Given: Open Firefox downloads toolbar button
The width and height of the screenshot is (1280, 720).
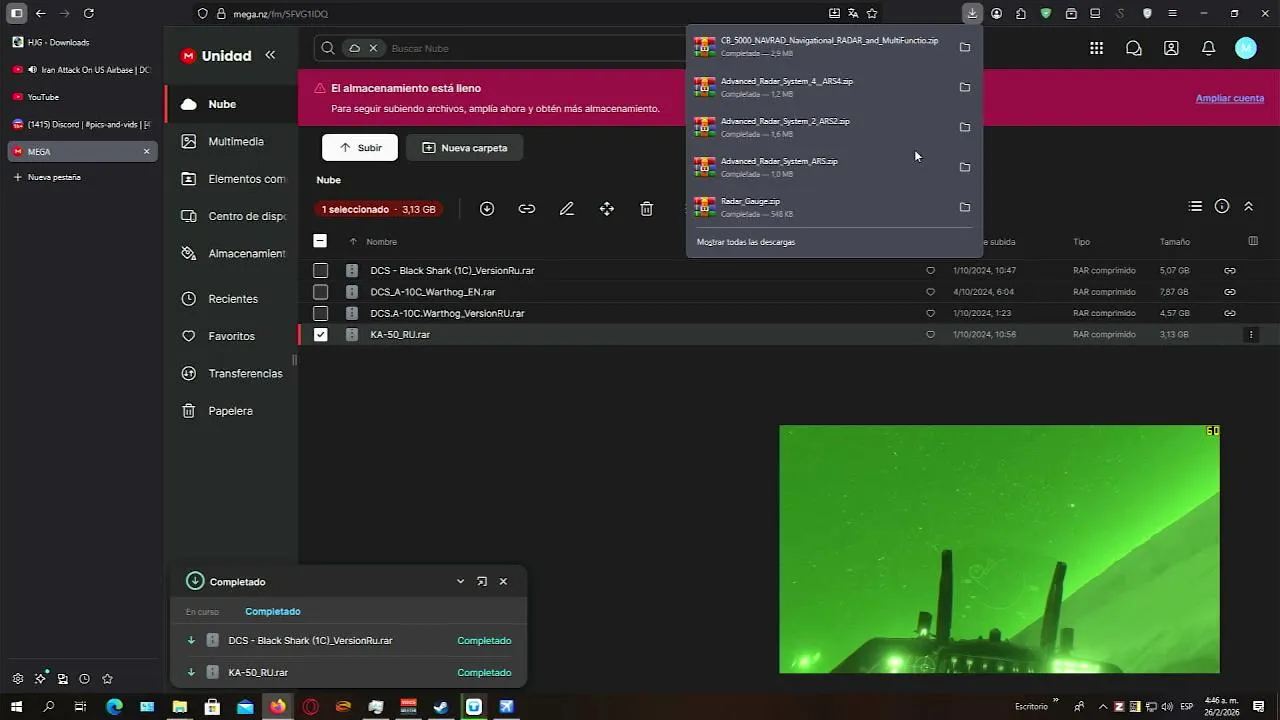Looking at the screenshot, I should coord(972,13).
